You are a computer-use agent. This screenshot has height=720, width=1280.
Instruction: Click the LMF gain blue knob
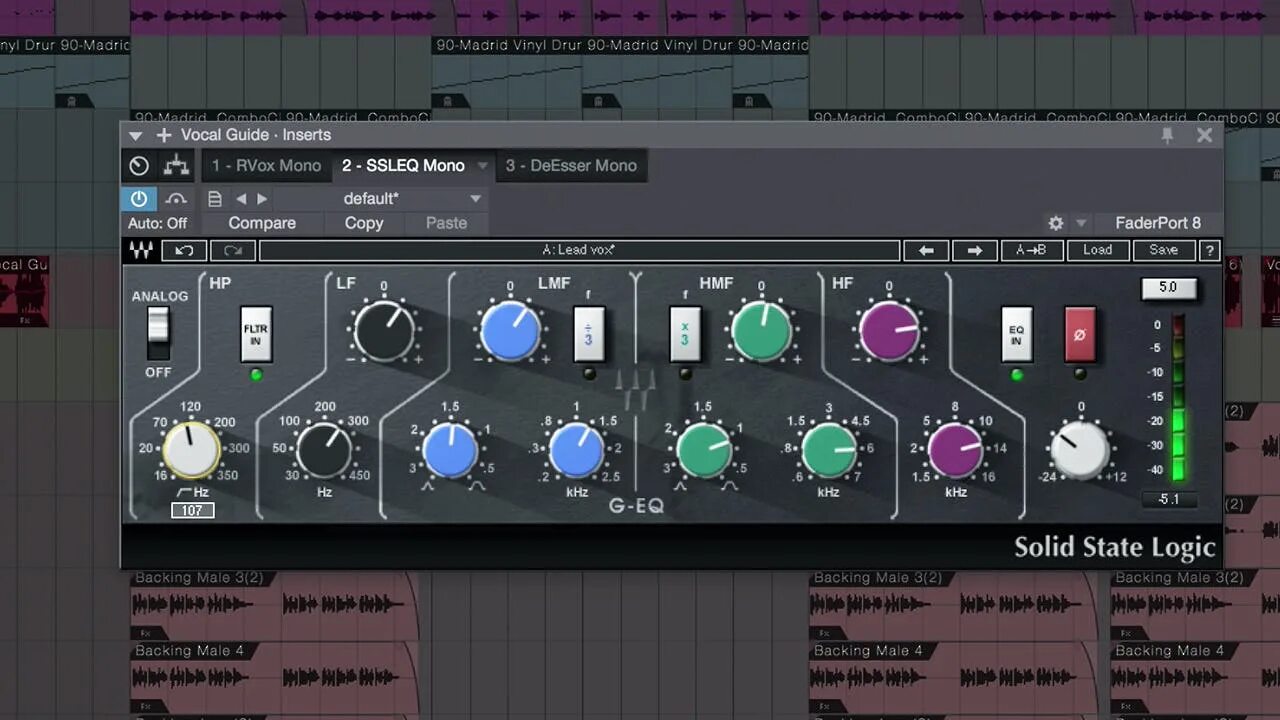[x=510, y=332]
